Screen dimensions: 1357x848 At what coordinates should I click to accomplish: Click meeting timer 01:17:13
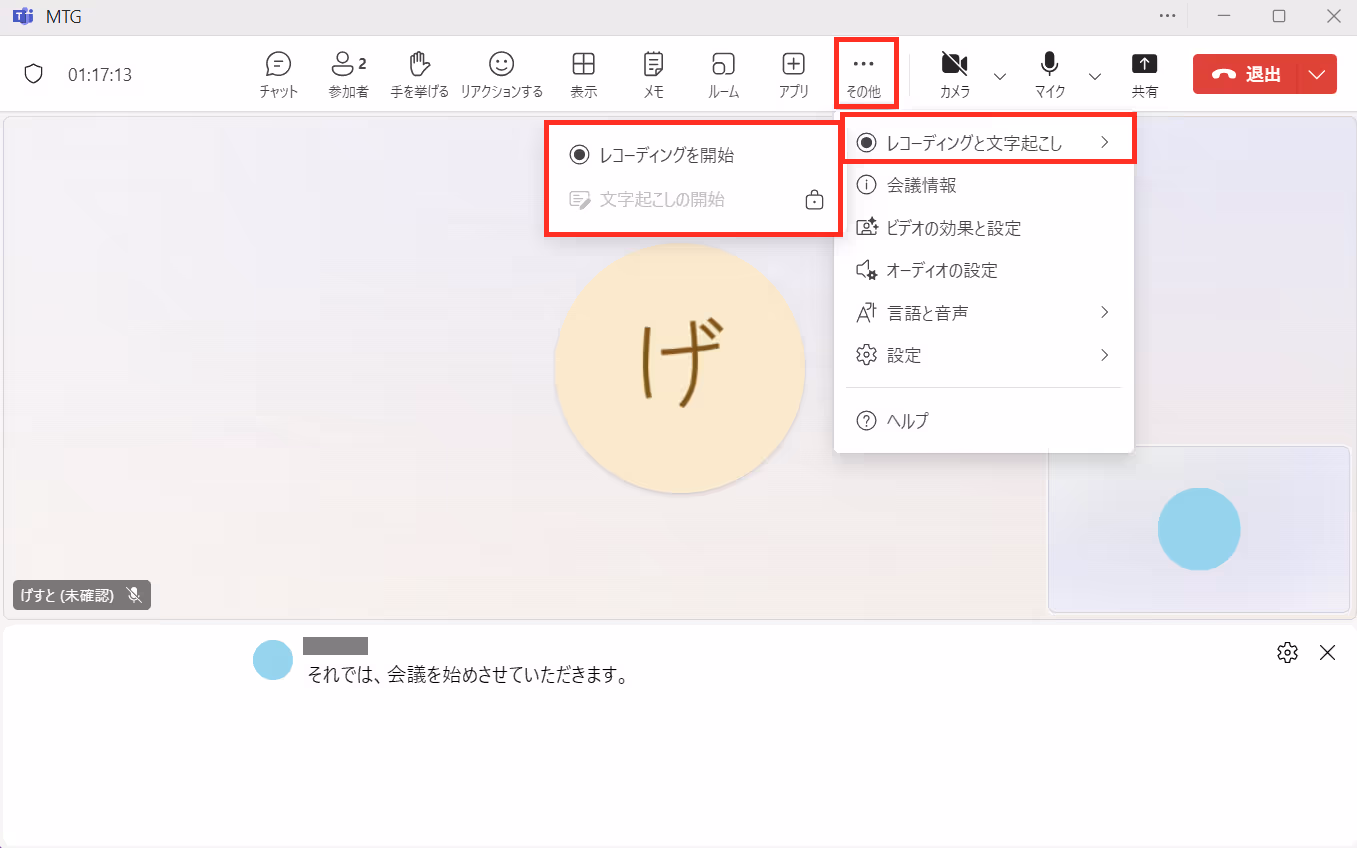(100, 75)
